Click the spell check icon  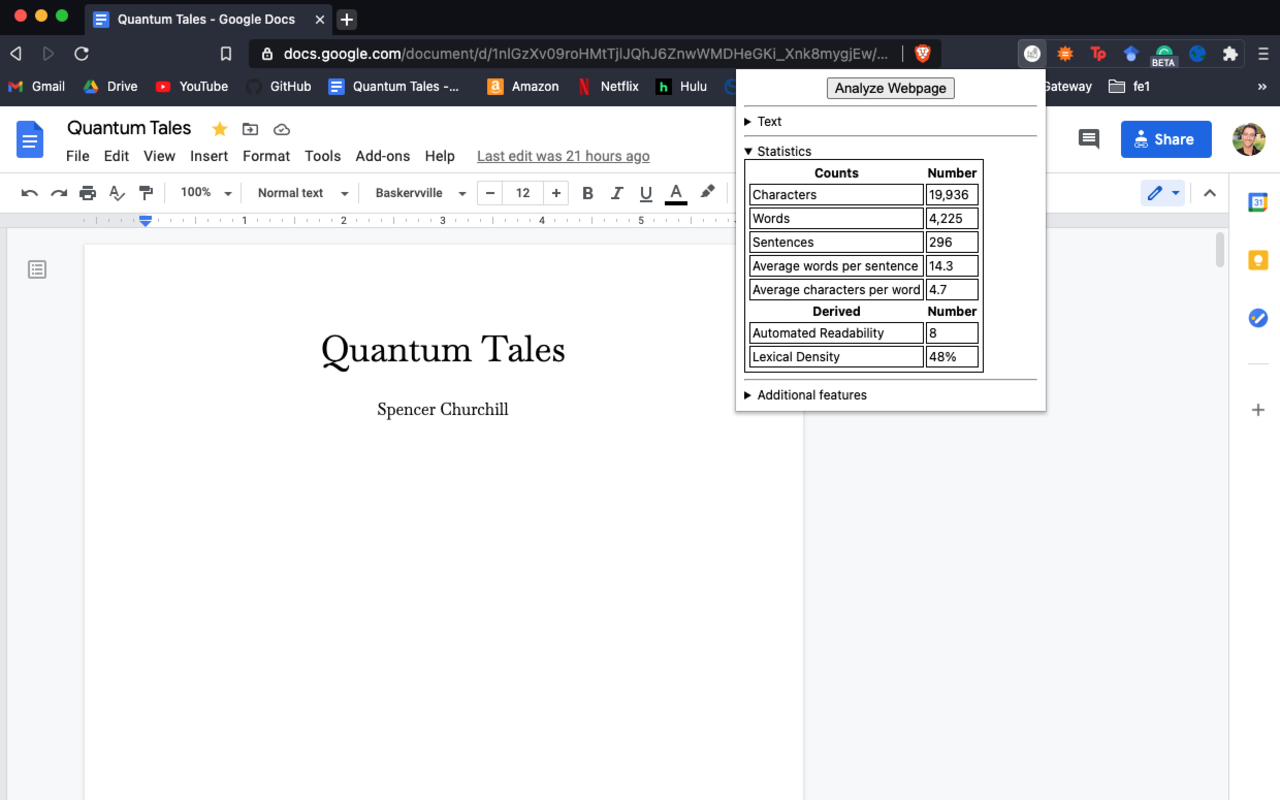click(x=117, y=193)
